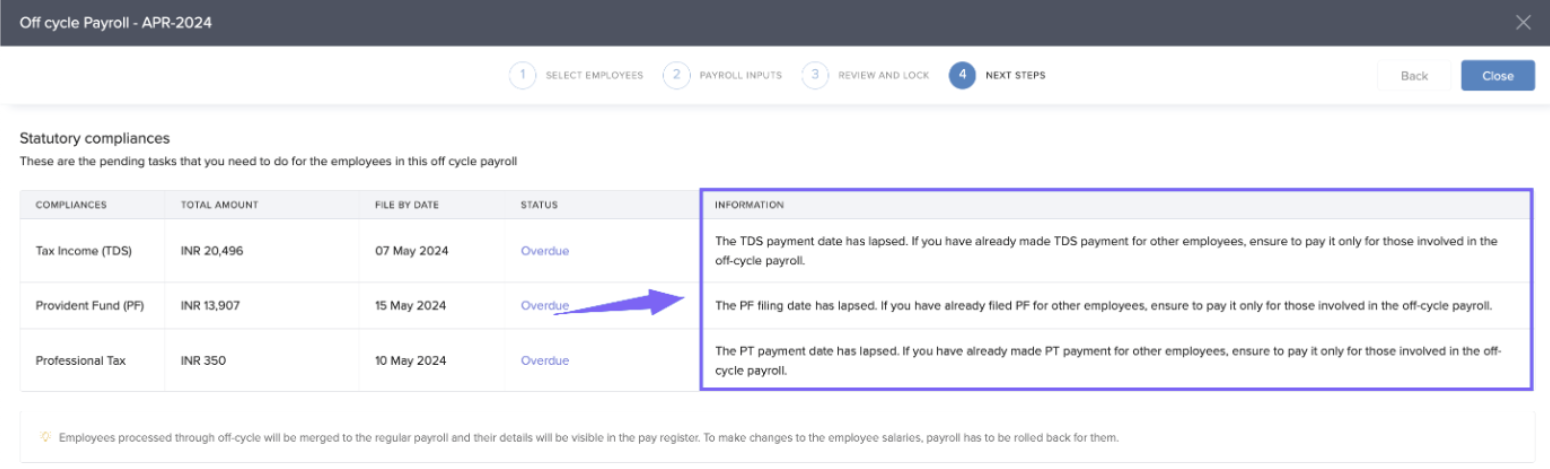Click the INR 350 amount cell
The height and width of the screenshot is (469, 1550).
click(203, 361)
